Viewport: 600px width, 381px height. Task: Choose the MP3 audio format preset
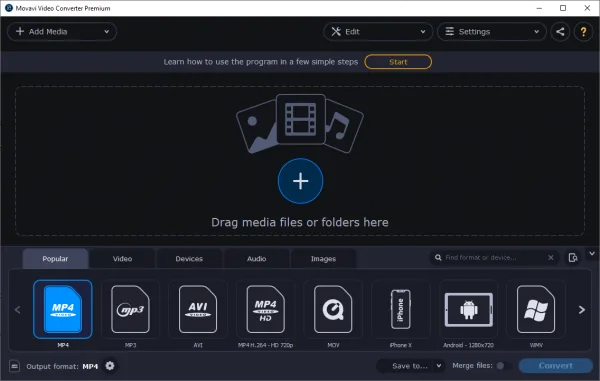(130, 309)
